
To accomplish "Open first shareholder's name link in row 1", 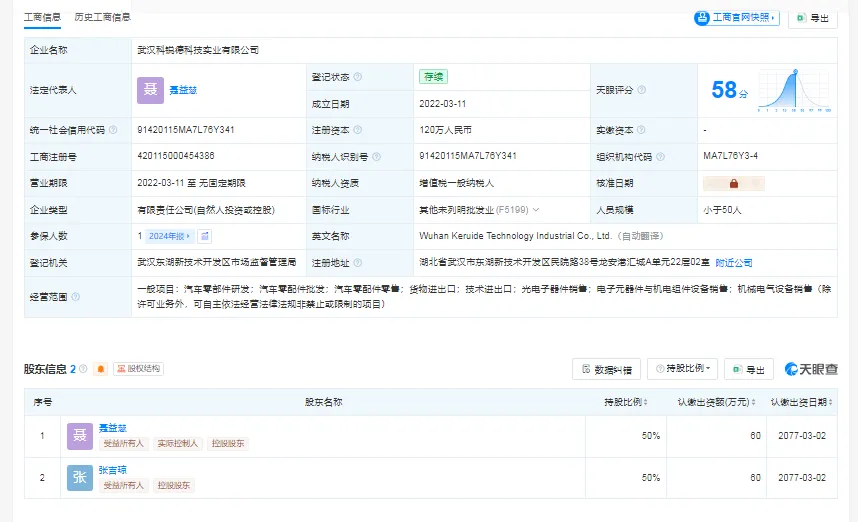I will pos(112,428).
